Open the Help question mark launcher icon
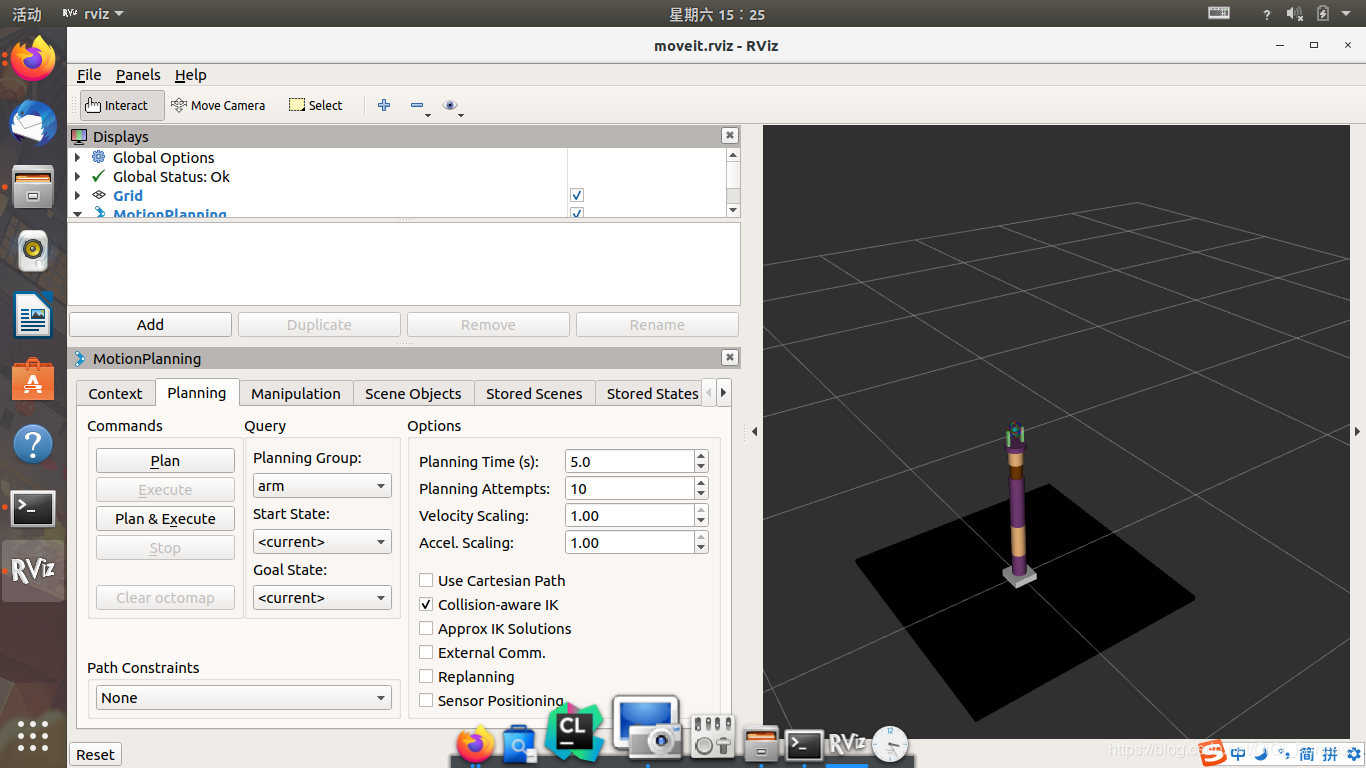 pos(33,444)
